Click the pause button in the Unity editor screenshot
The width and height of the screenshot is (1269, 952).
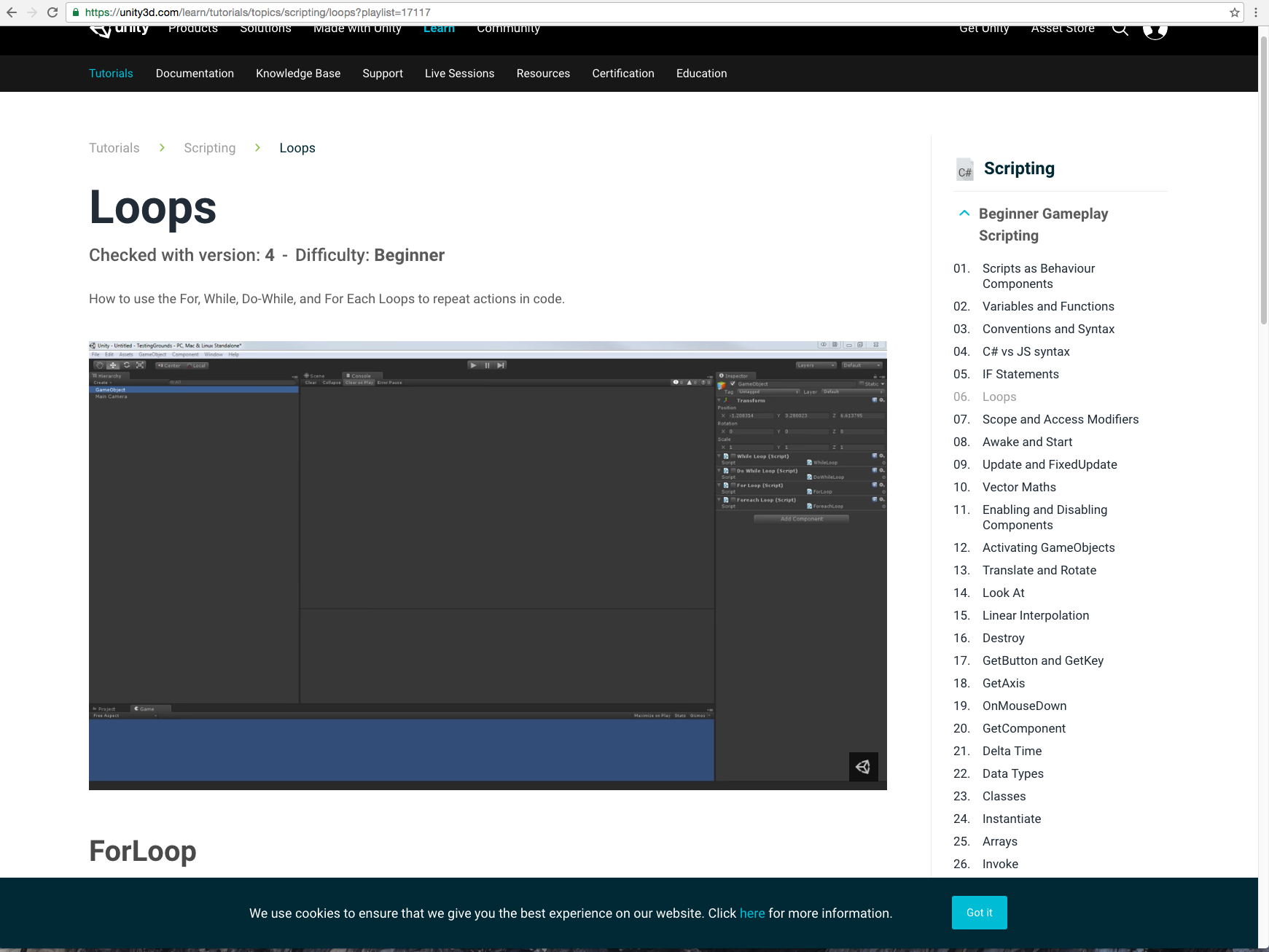pyautogui.click(x=487, y=365)
